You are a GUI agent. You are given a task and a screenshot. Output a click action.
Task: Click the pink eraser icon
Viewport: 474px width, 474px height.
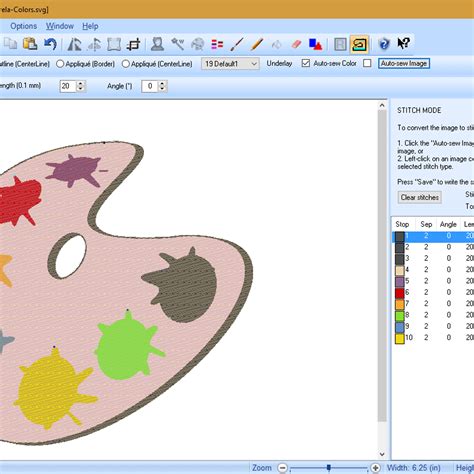[x=296, y=44]
